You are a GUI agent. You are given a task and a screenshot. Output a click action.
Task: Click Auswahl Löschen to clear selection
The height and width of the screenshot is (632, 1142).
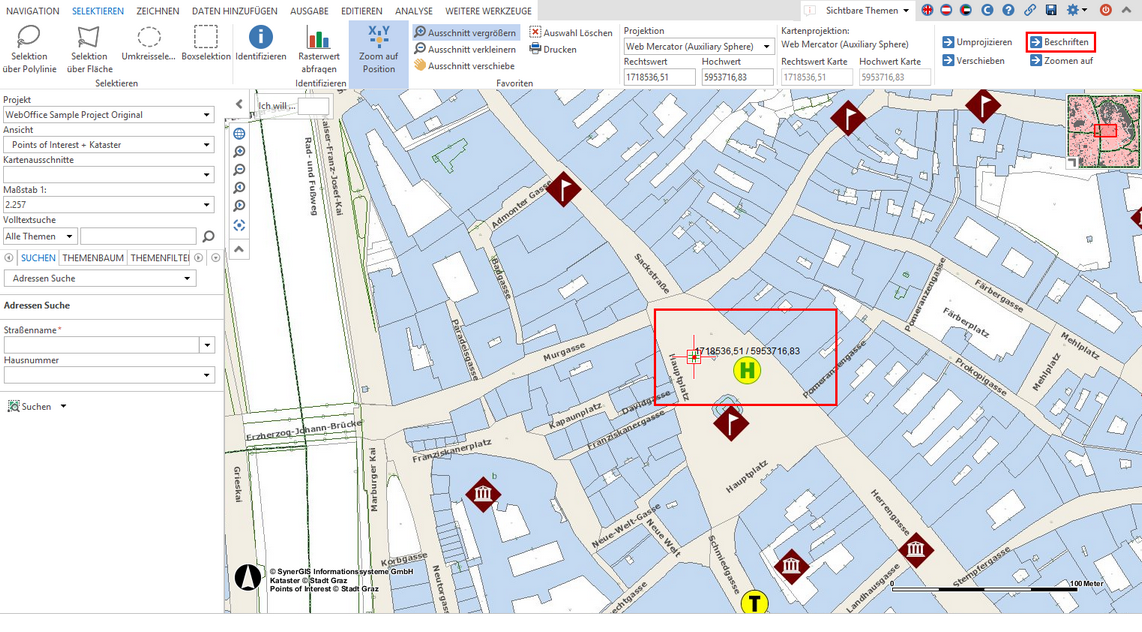coord(571,33)
